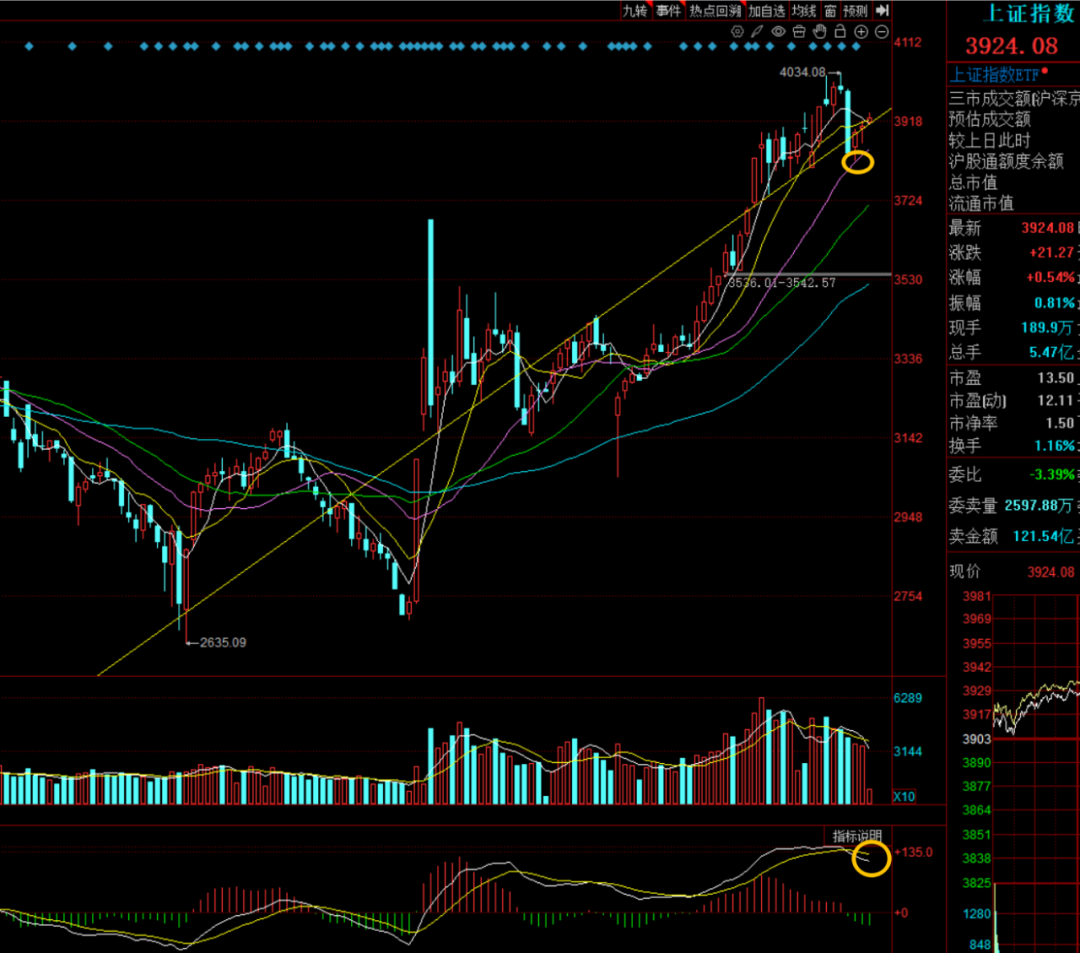Open the 上证指数ETF link
The height and width of the screenshot is (953, 1080).
(x=994, y=74)
